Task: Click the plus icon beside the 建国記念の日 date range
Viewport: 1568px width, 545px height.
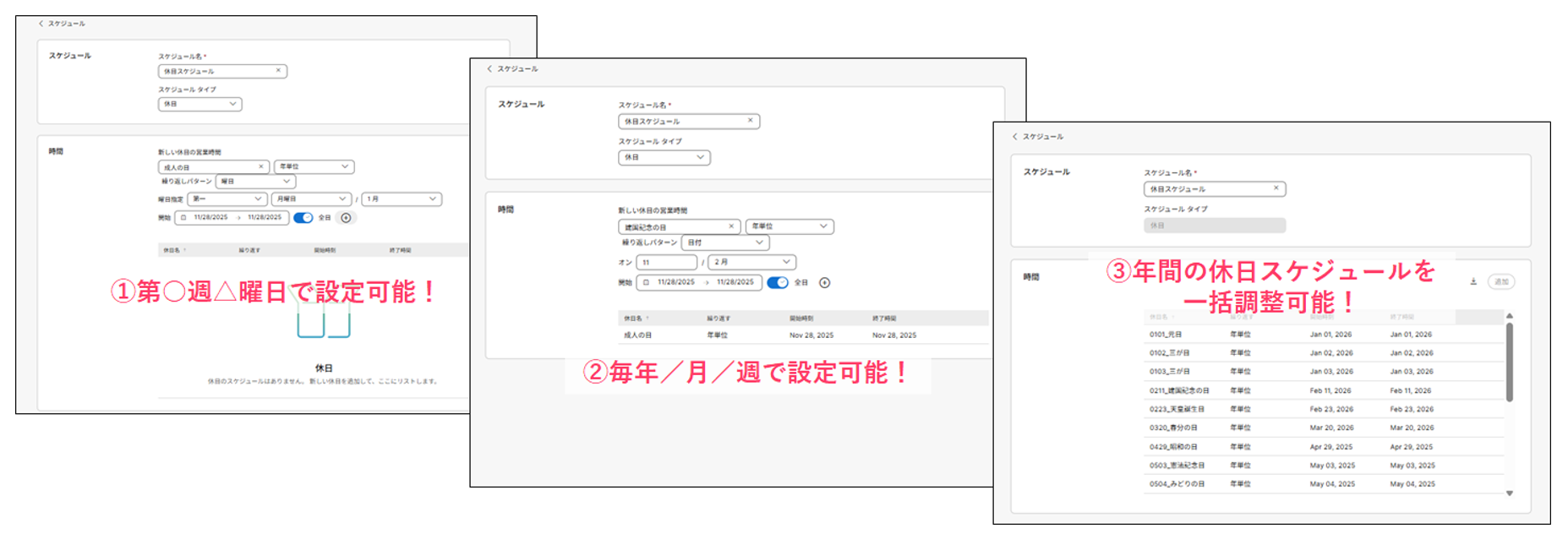Action: coord(824,283)
